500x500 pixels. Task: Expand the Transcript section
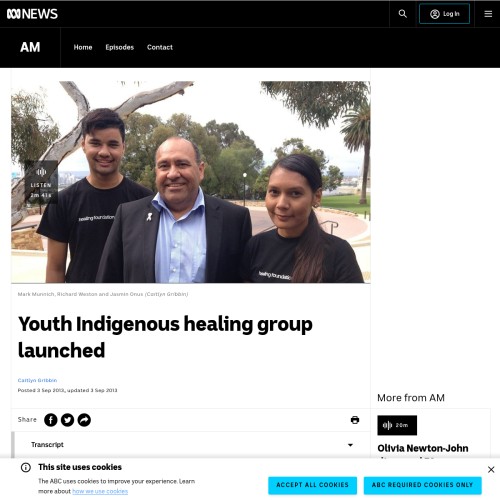pos(191,445)
